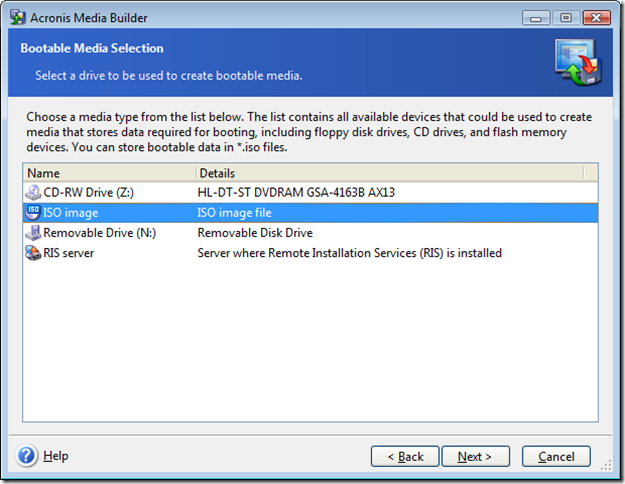Click the Acronis Media Builder title bar icon
This screenshot has width=625, height=484.
click(x=18, y=18)
